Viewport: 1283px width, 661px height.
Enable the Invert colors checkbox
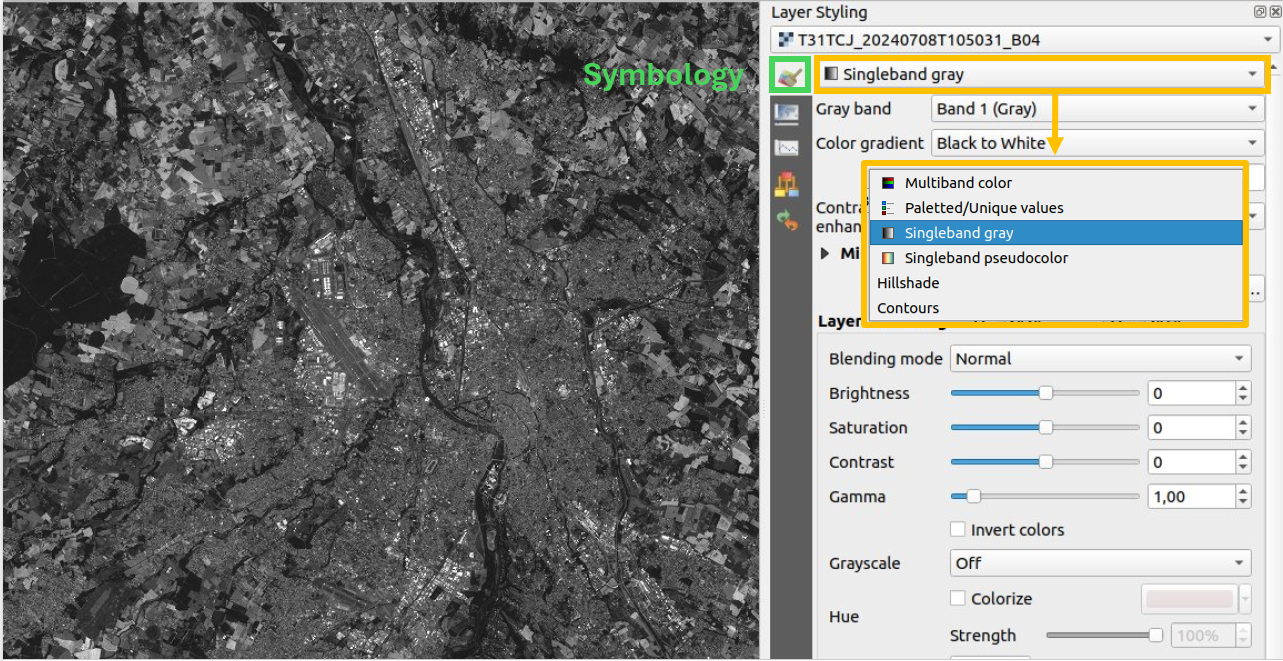pos(958,530)
